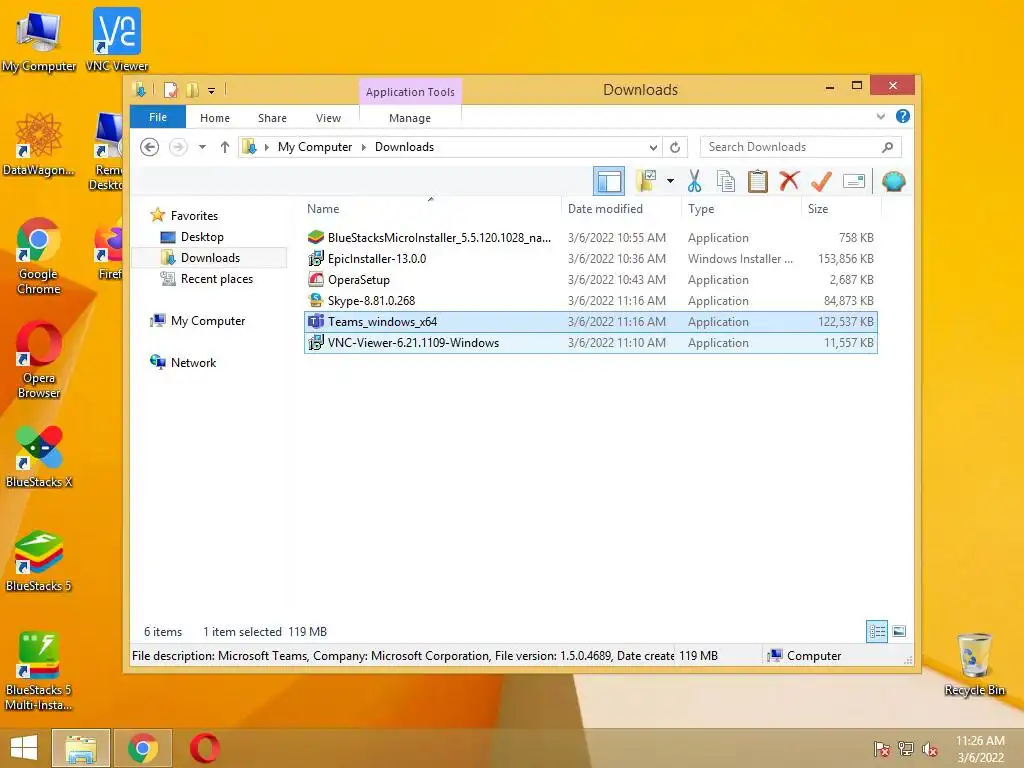
Task: Click the Opera icon on the taskbar
Action: point(204,748)
